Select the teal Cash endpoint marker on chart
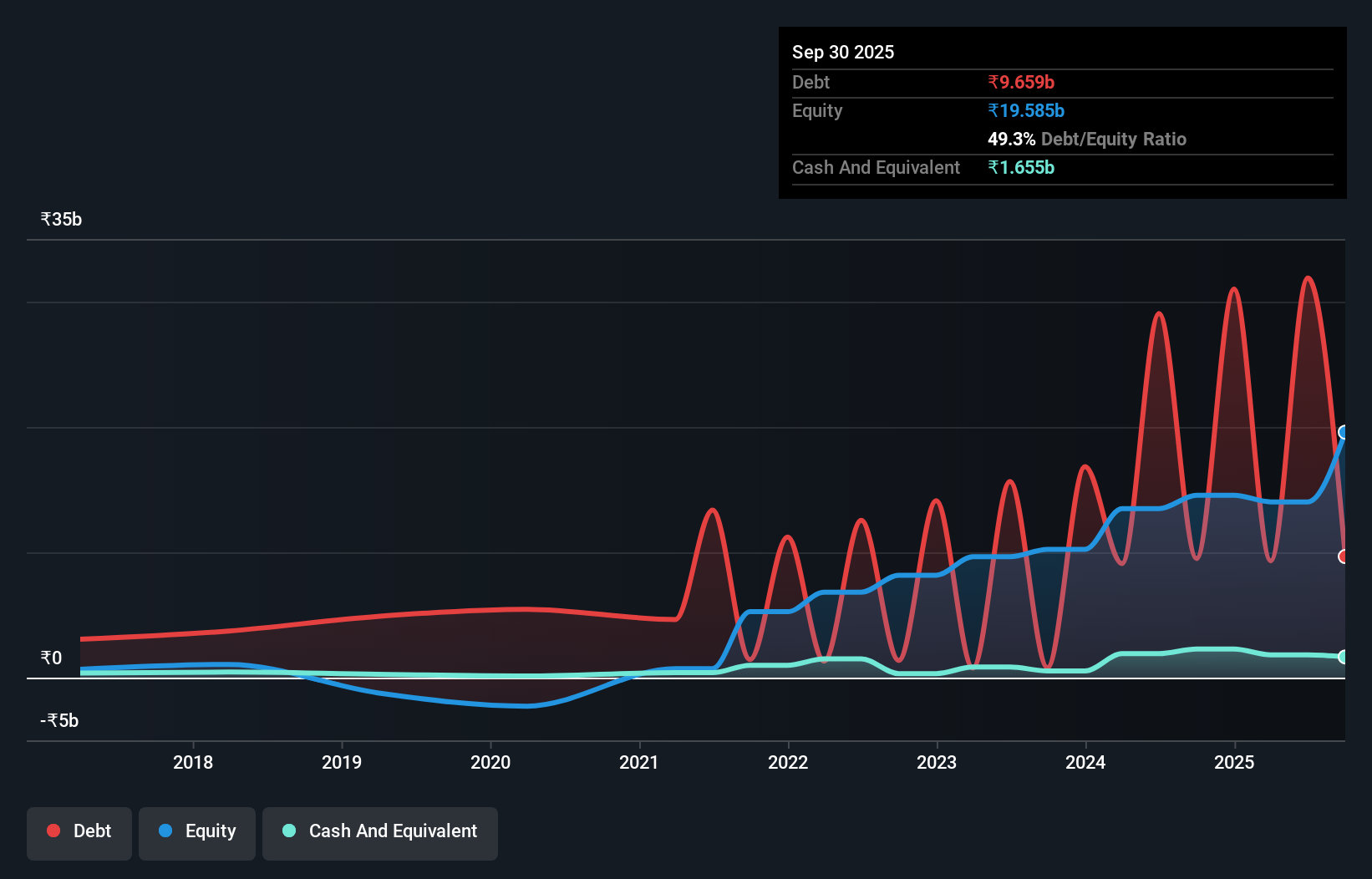 pyautogui.click(x=1344, y=657)
